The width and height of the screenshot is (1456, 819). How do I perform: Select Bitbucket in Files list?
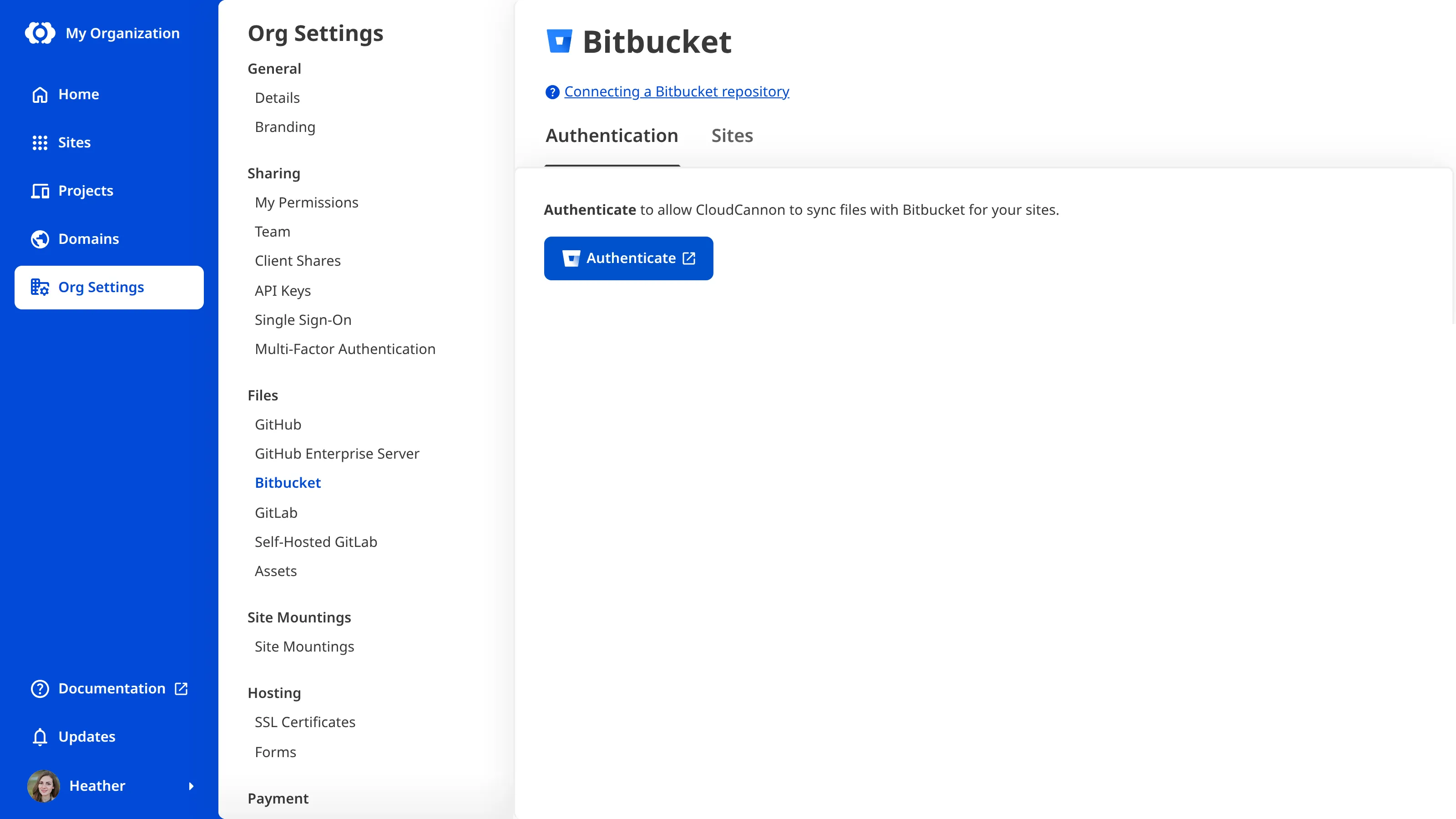[x=288, y=483]
